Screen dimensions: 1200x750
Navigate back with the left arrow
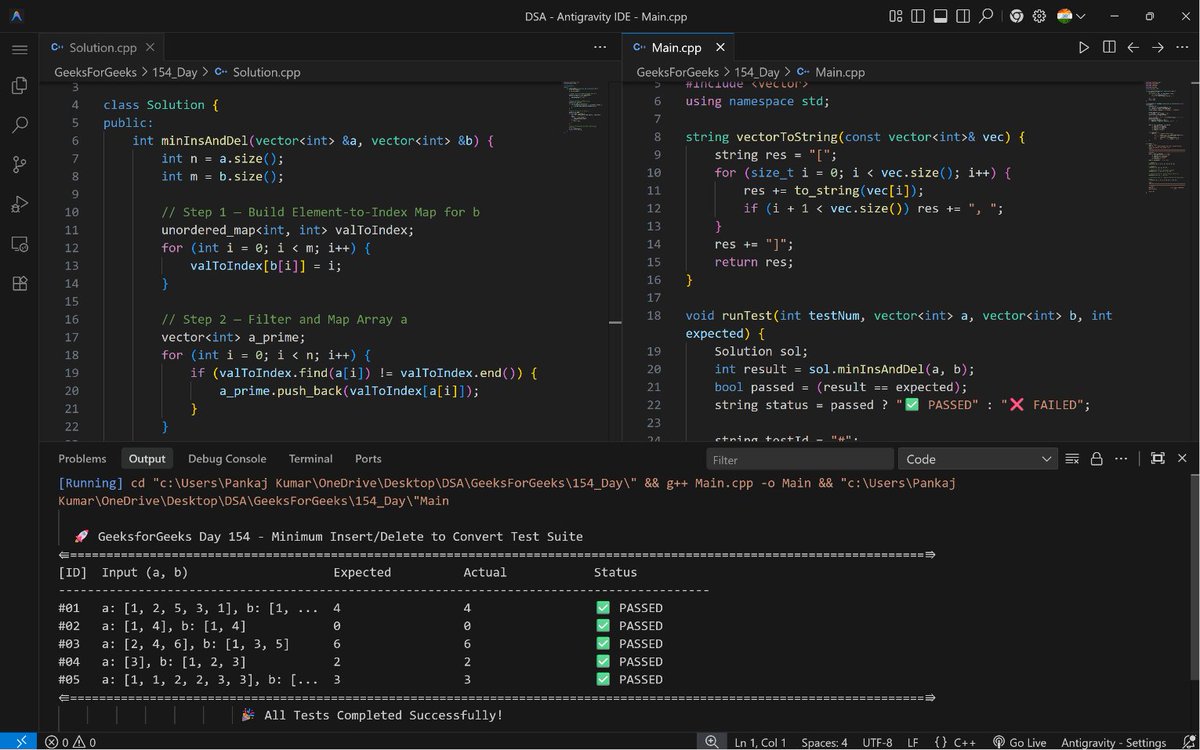tap(1133, 47)
